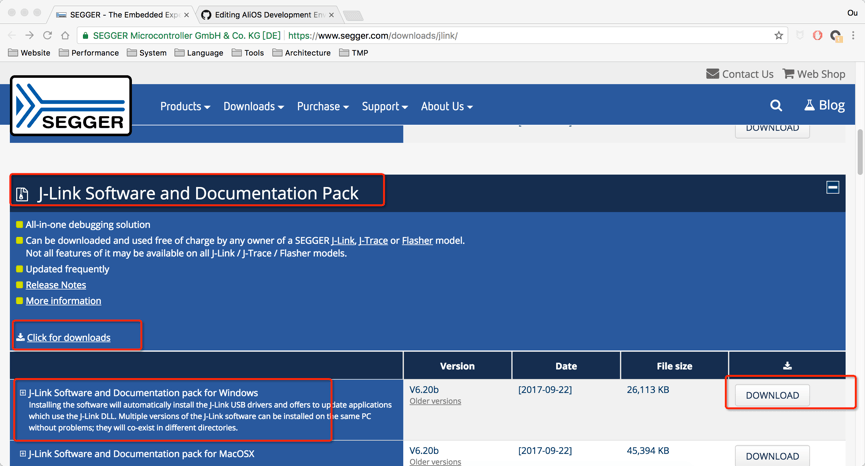The height and width of the screenshot is (466, 865).
Task: Switch to the SEGGER browser tab
Action: point(121,15)
